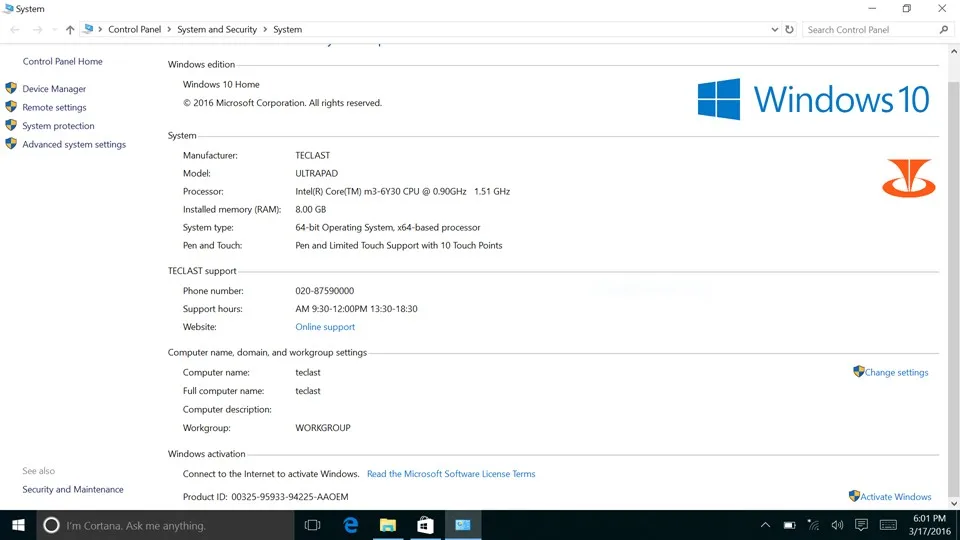This screenshot has width=960, height=540.
Task: Open System protection link
Action: coord(58,126)
